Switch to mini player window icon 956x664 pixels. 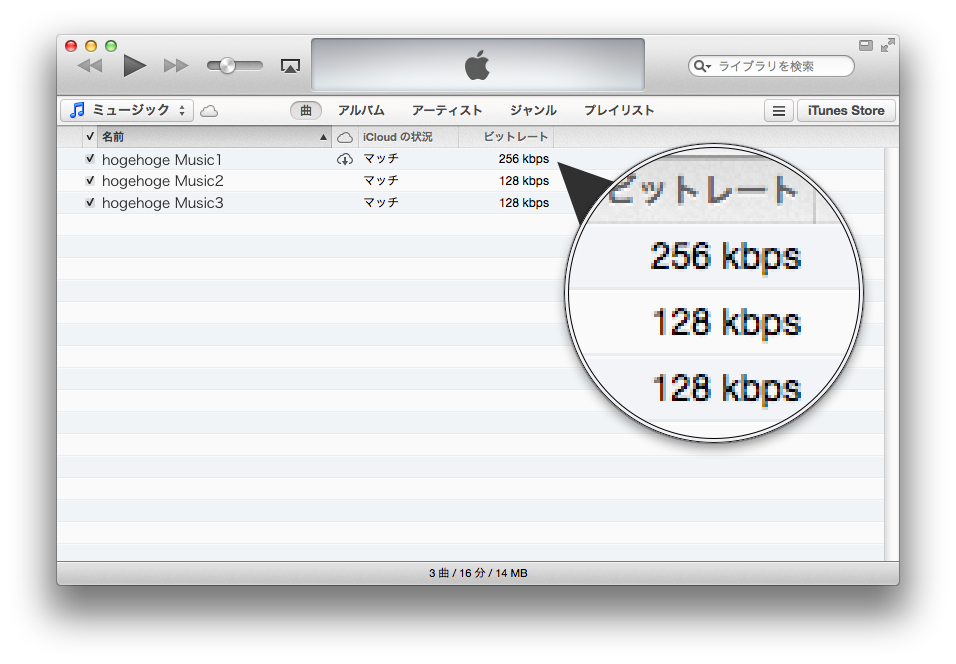866,46
